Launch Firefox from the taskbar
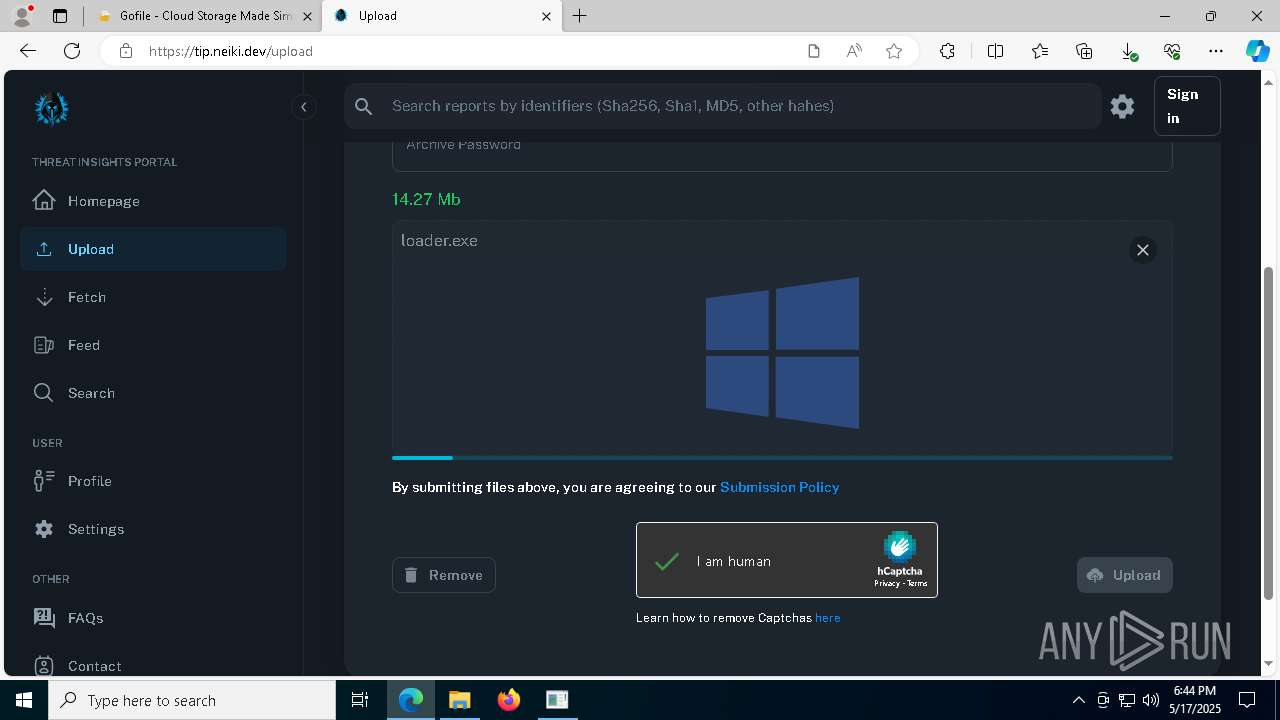 (509, 700)
